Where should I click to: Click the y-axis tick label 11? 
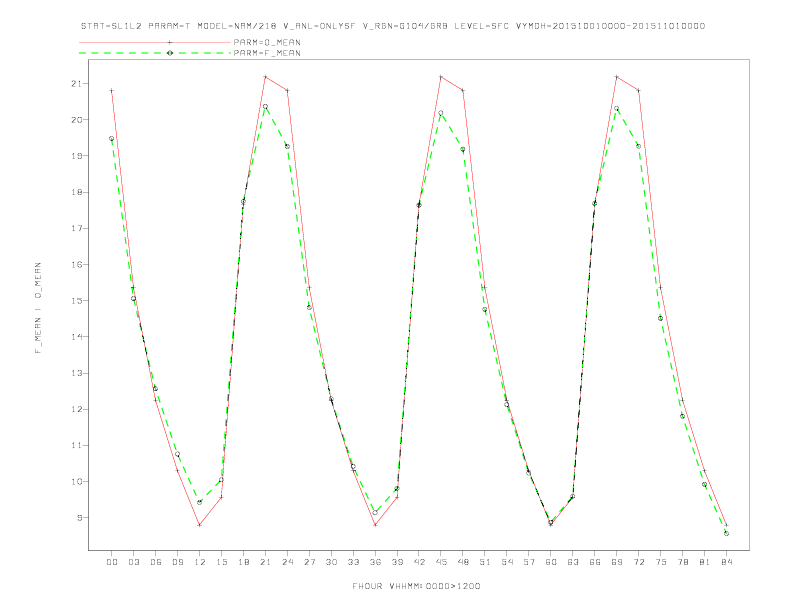pos(76,445)
